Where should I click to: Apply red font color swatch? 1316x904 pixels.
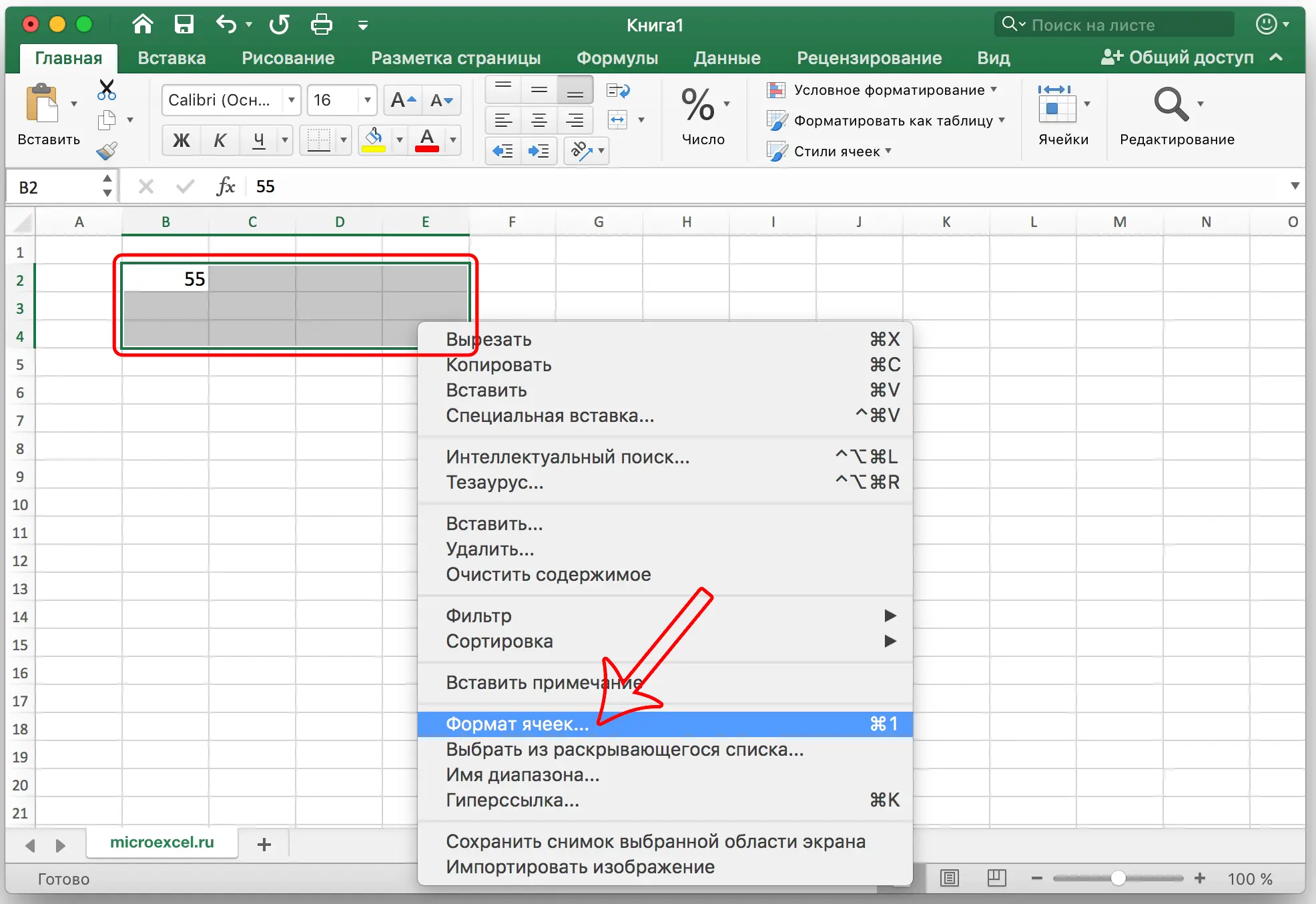tap(427, 140)
